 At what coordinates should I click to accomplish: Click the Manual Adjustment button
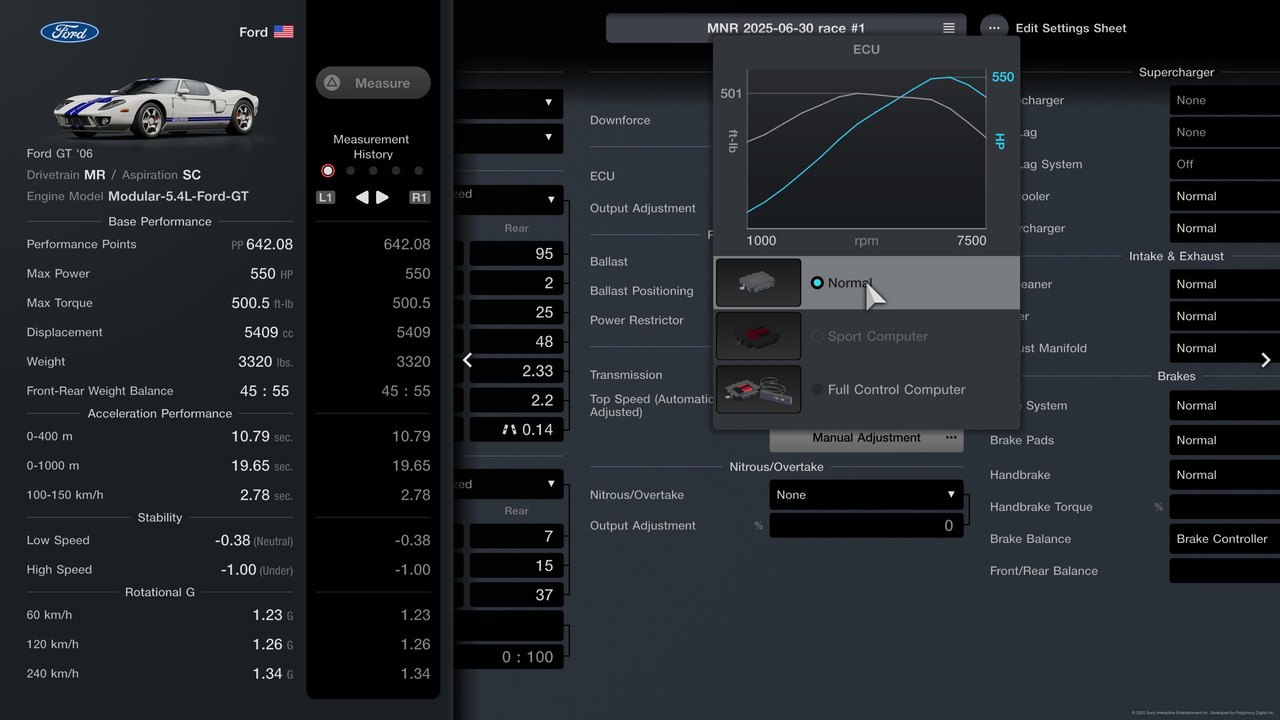[x=867, y=437]
